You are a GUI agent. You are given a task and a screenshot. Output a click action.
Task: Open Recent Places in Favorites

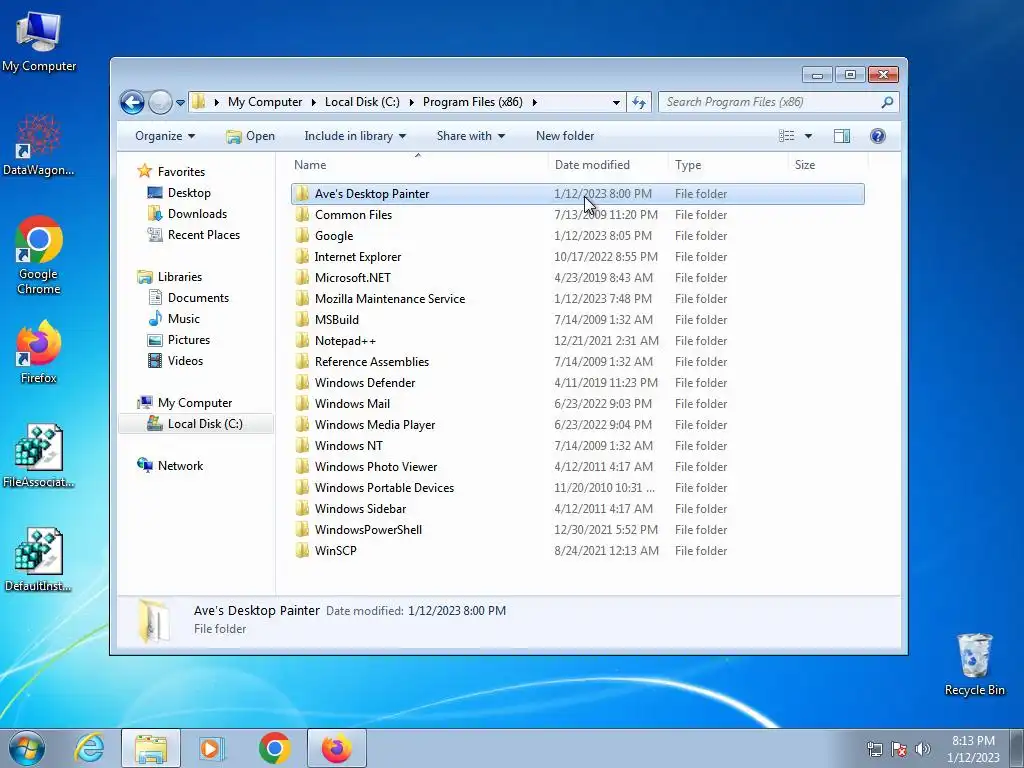click(203, 234)
